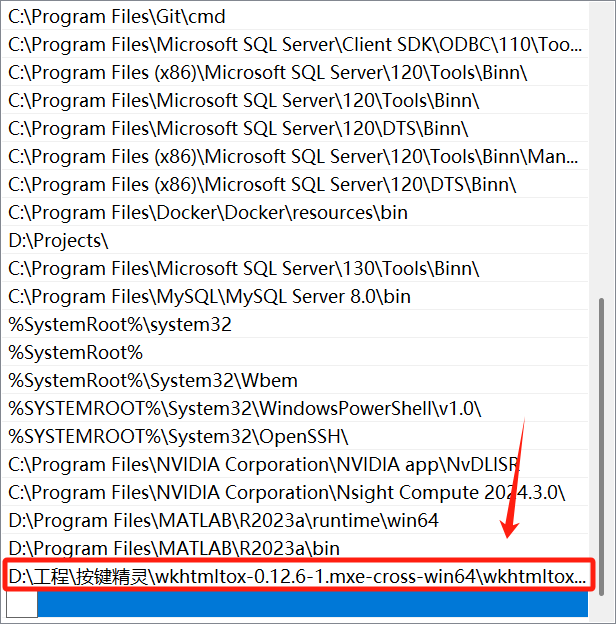This screenshot has width=616, height=624.
Task: Select the C:\Program Files\Git\cmd path entry
Action: [295, 16]
